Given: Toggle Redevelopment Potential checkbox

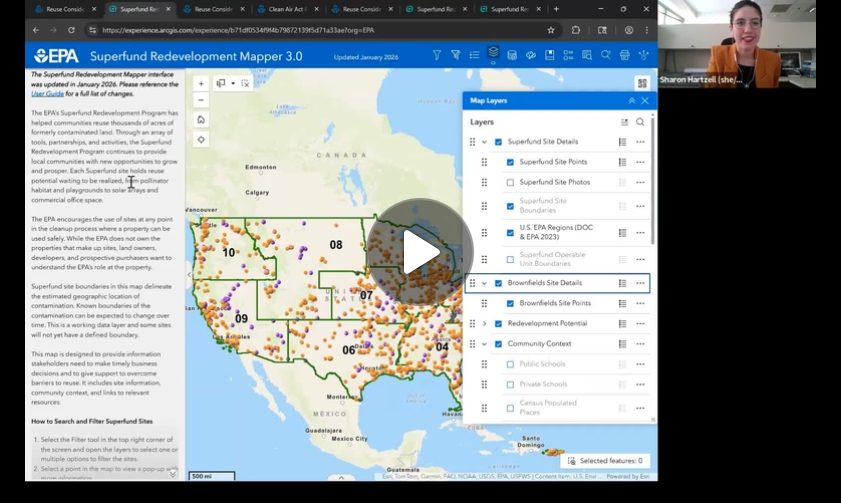Looking at the screenshot, I should pos(498,324).
